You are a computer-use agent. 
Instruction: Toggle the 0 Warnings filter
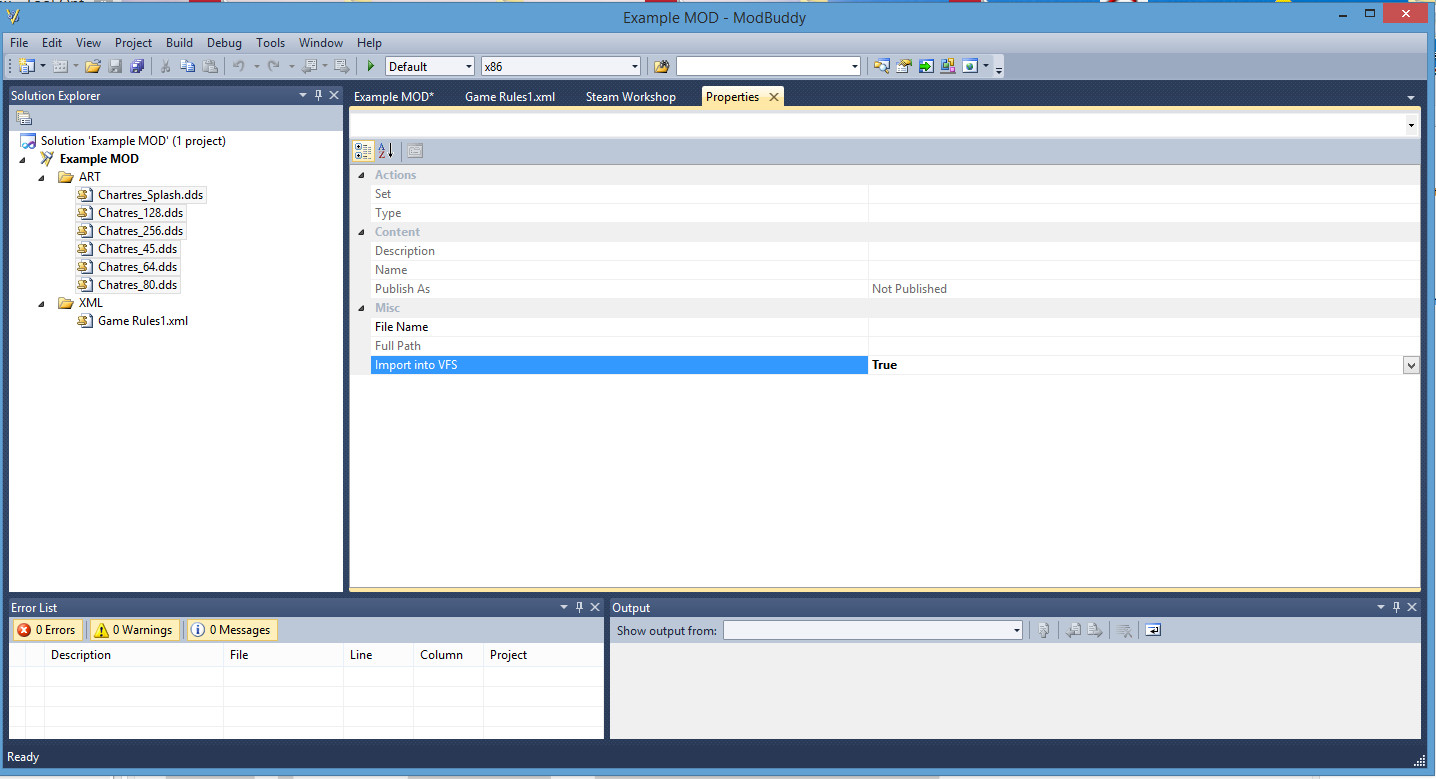[134, 630]
